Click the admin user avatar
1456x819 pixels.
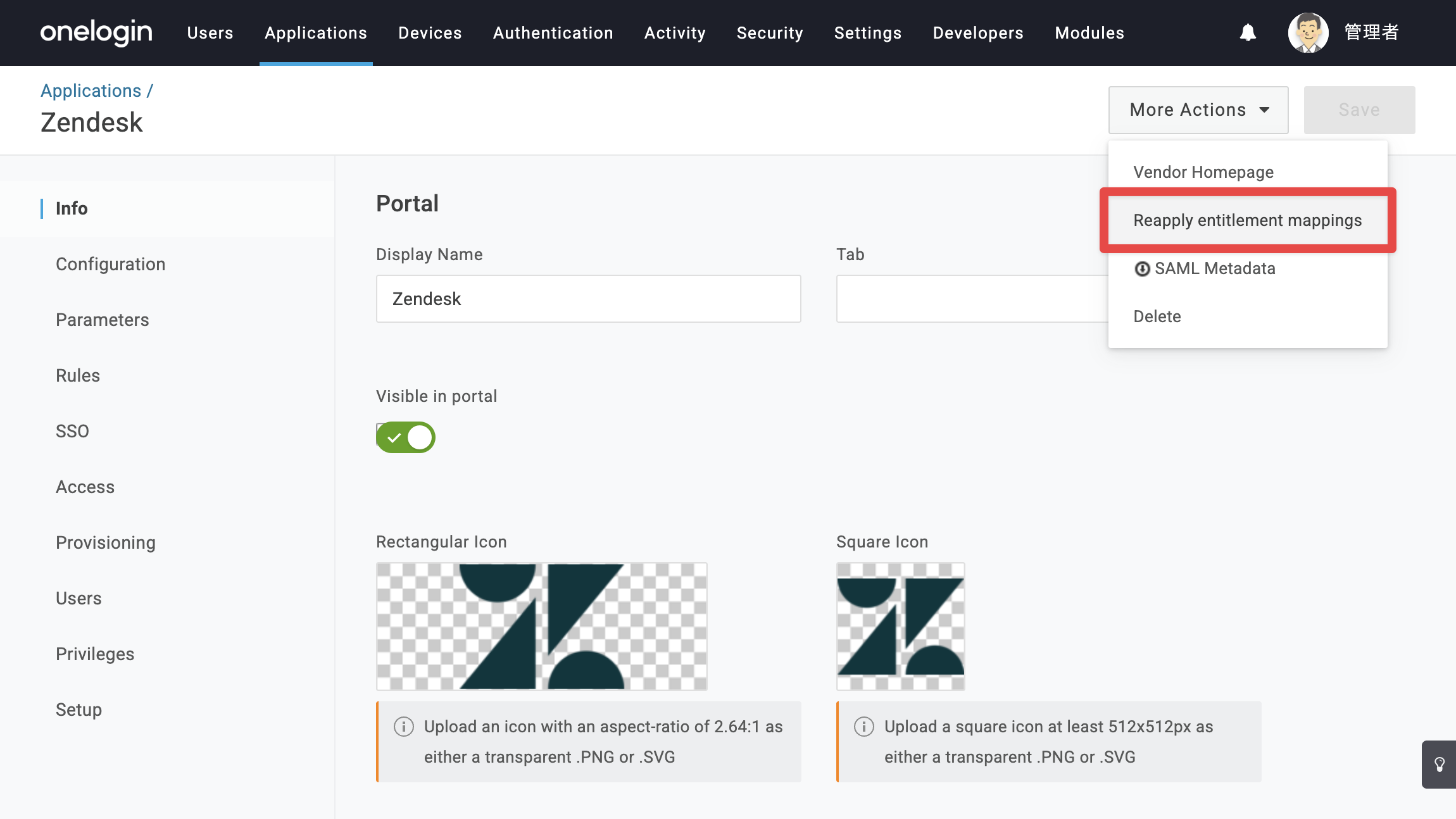(1308, 33)
